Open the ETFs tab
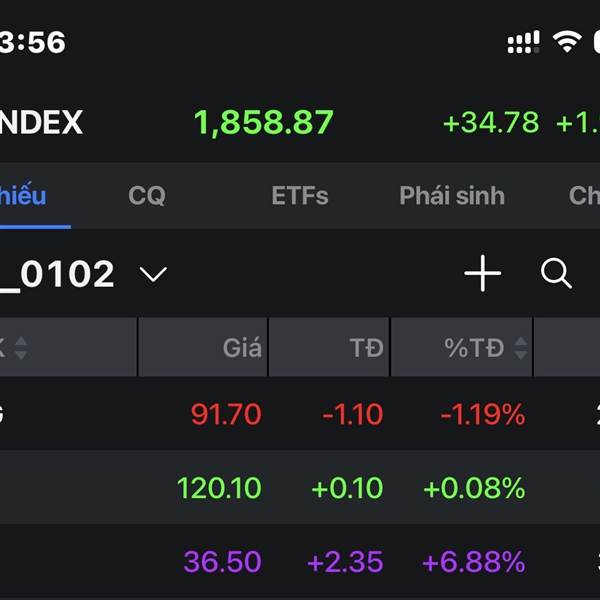Viewport: 600px width, 600px height. click(300, 196)
